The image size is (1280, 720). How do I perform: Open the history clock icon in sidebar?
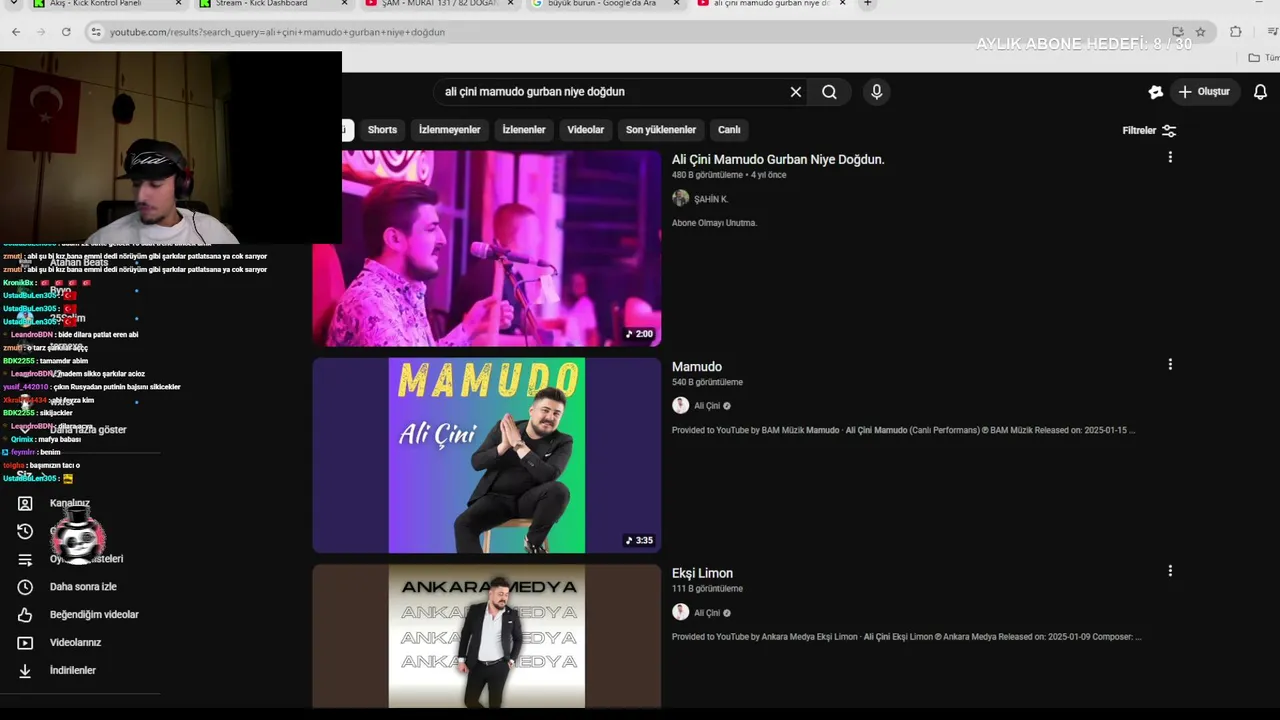click(25, 531)
